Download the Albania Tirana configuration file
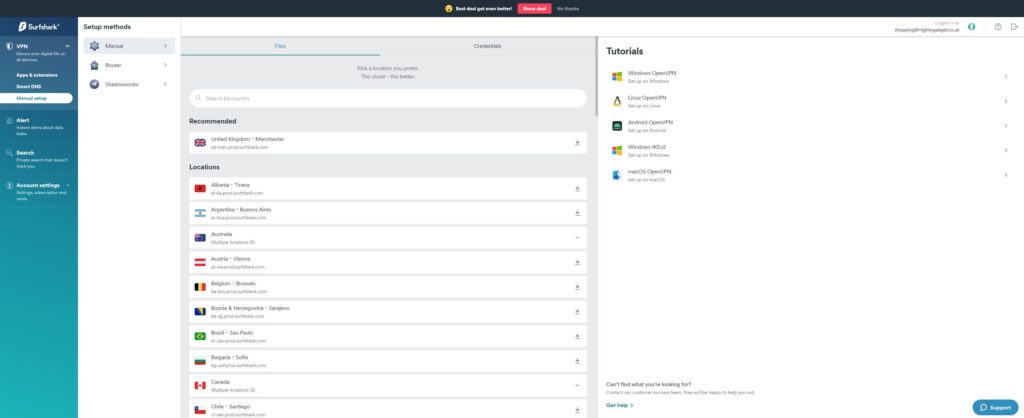Image resolution: width=1024 pixels, height=418 pixels. (577, 188)
